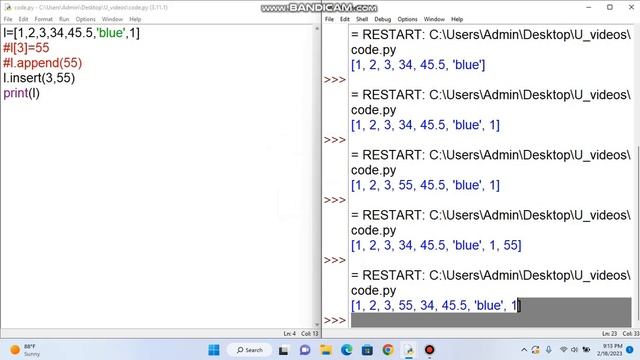The height and width of the screenshot is (360, 640).
Task: Click the Col: 13 editor status entry
Action: tap(309, 333)
